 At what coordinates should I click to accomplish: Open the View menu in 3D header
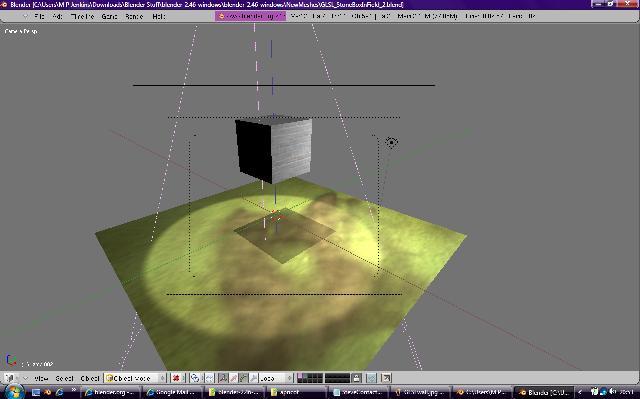(41, 378)
